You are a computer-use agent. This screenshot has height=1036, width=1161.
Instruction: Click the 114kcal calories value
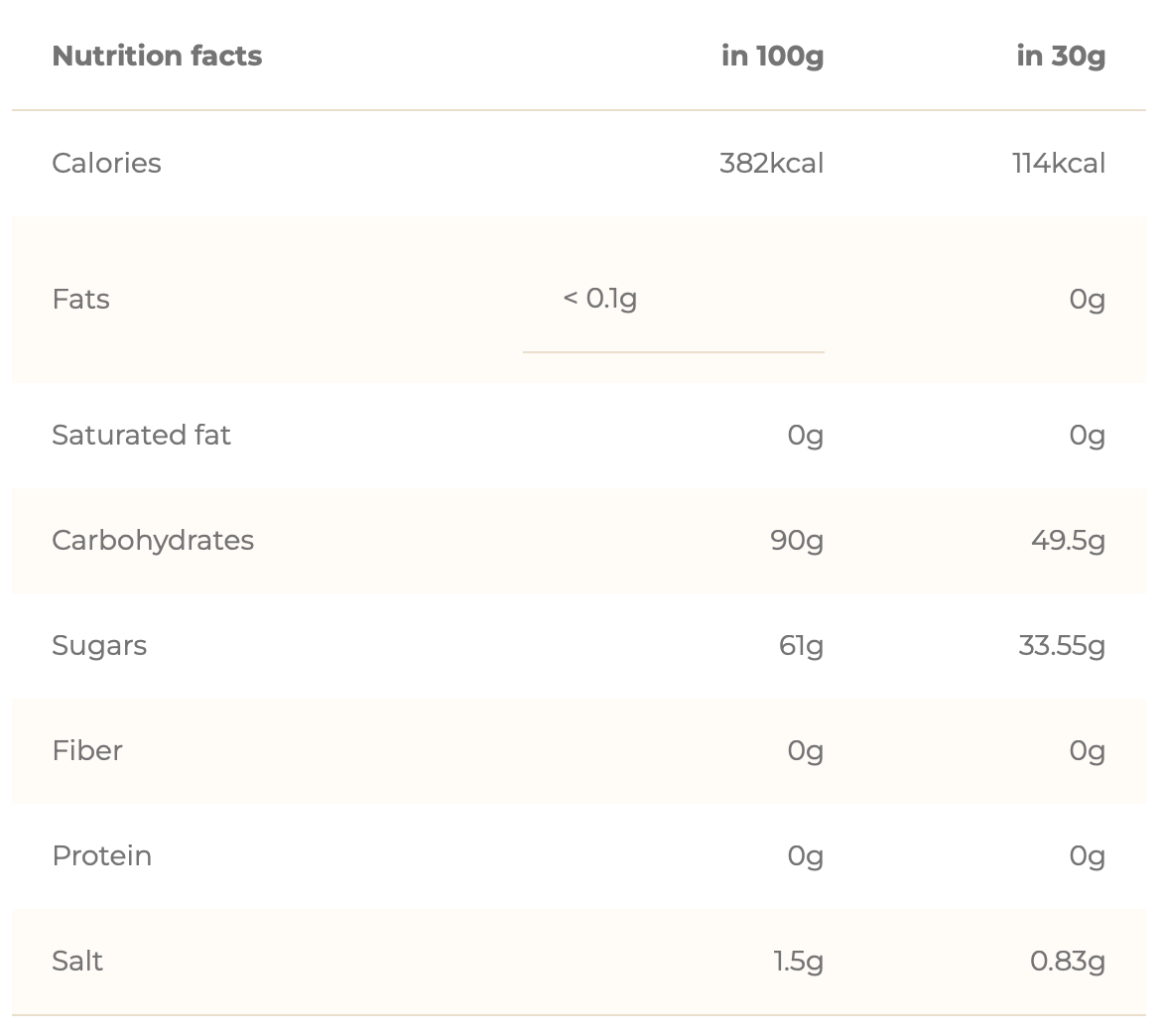[x=1058, y=163]
